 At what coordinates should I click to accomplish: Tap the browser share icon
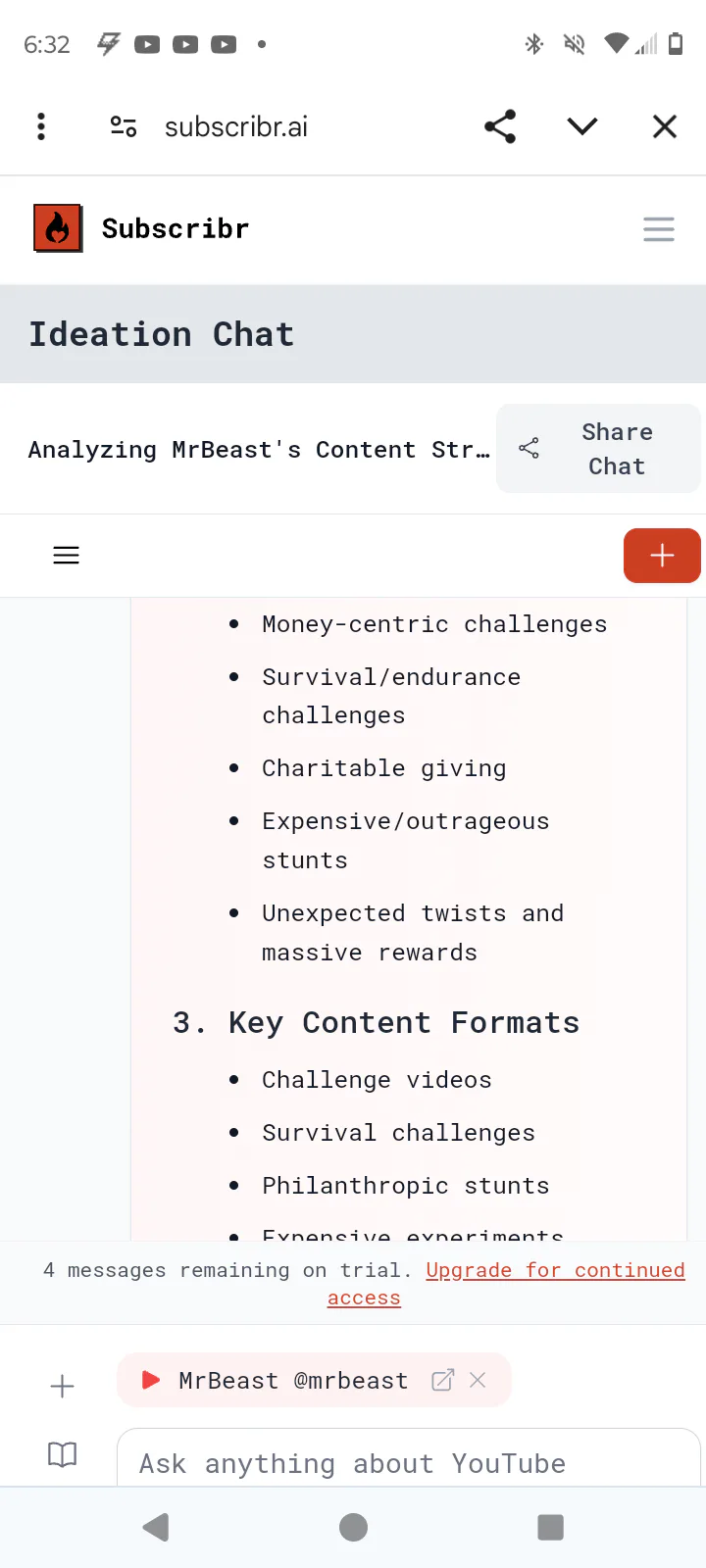coord(500,126)
